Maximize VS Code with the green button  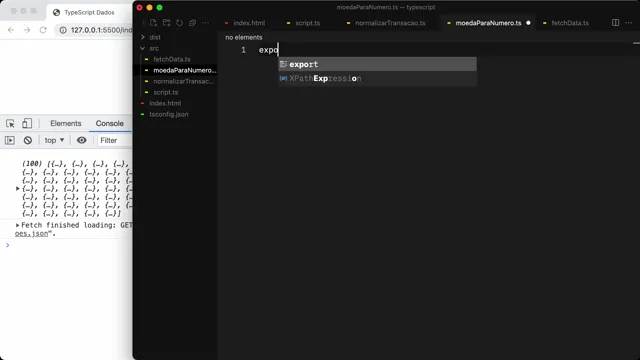click(x=160, y=7)
